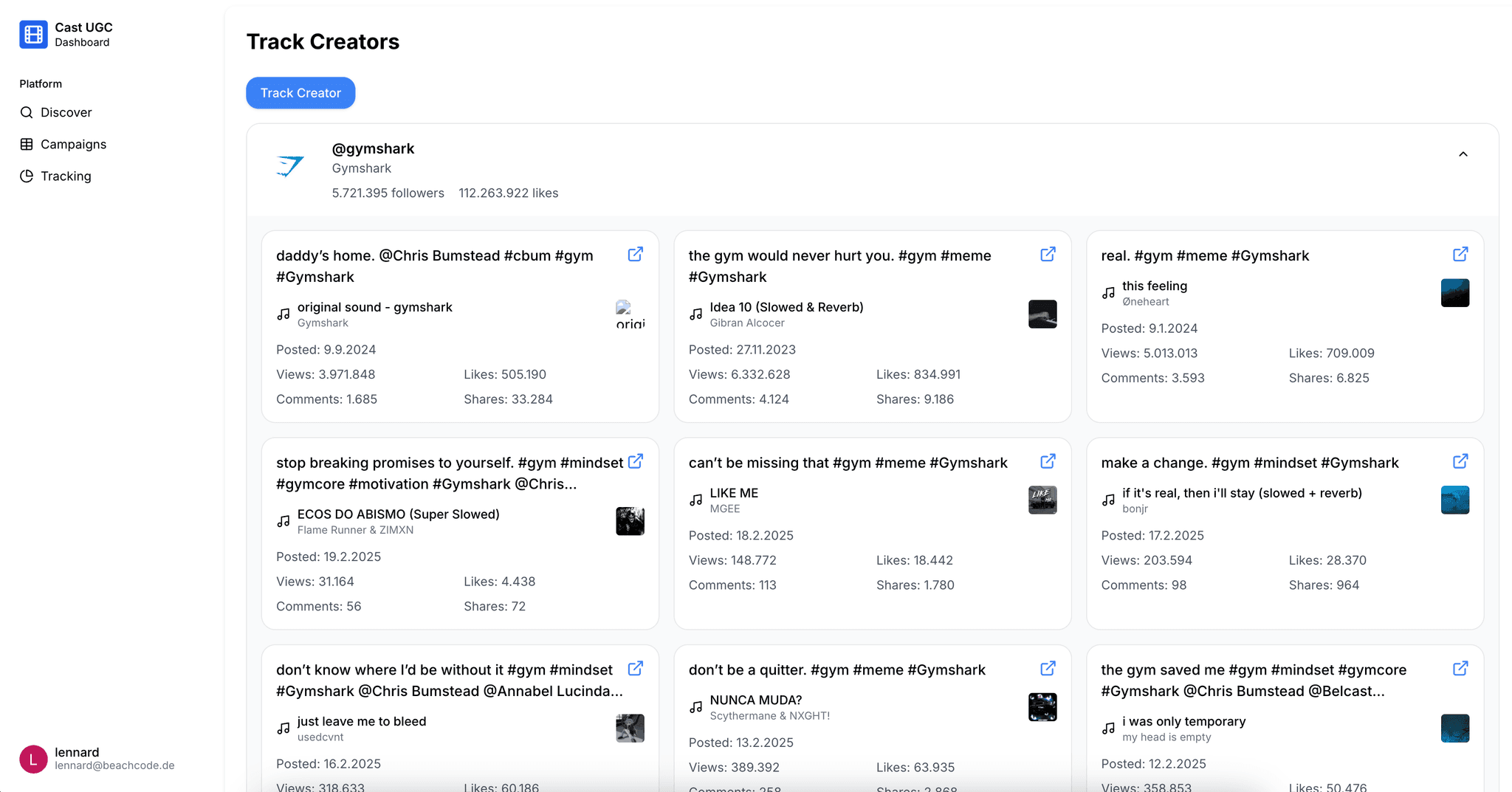This screenshot has width=1512, height=792.
Task: Click the Discover magnifier icon in sidebar
Action: 27,112
